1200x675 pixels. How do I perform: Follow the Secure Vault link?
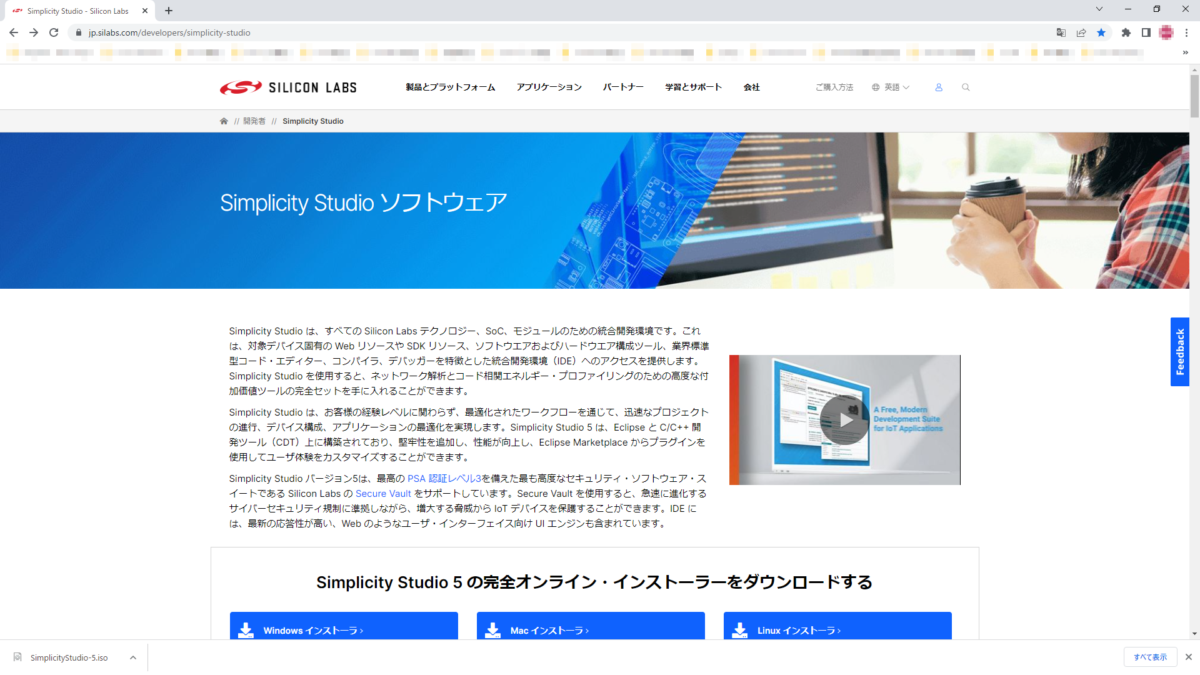383,493
